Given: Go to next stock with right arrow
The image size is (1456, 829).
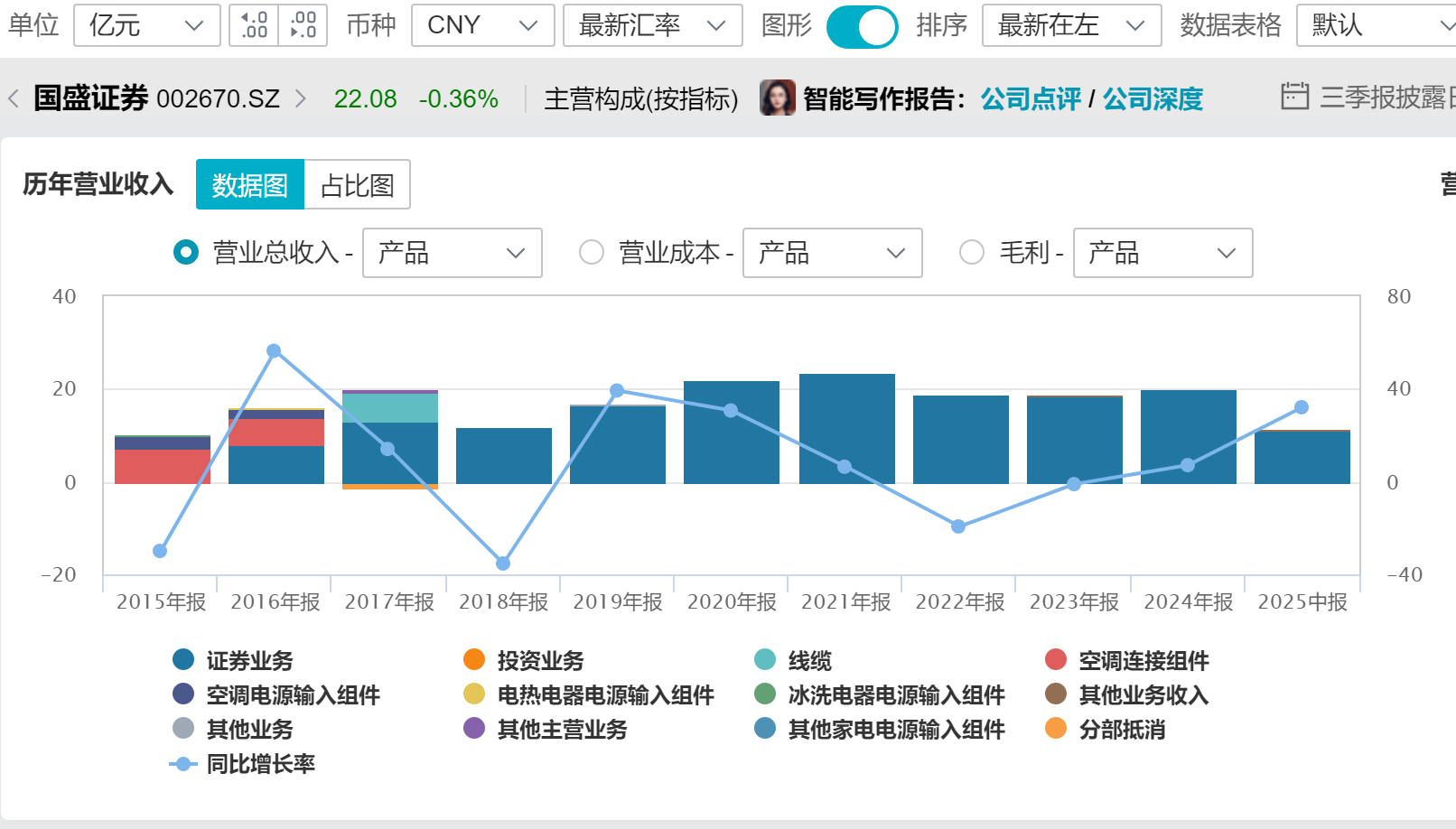Looking at the screenshot, I should (x=301, y=98).
